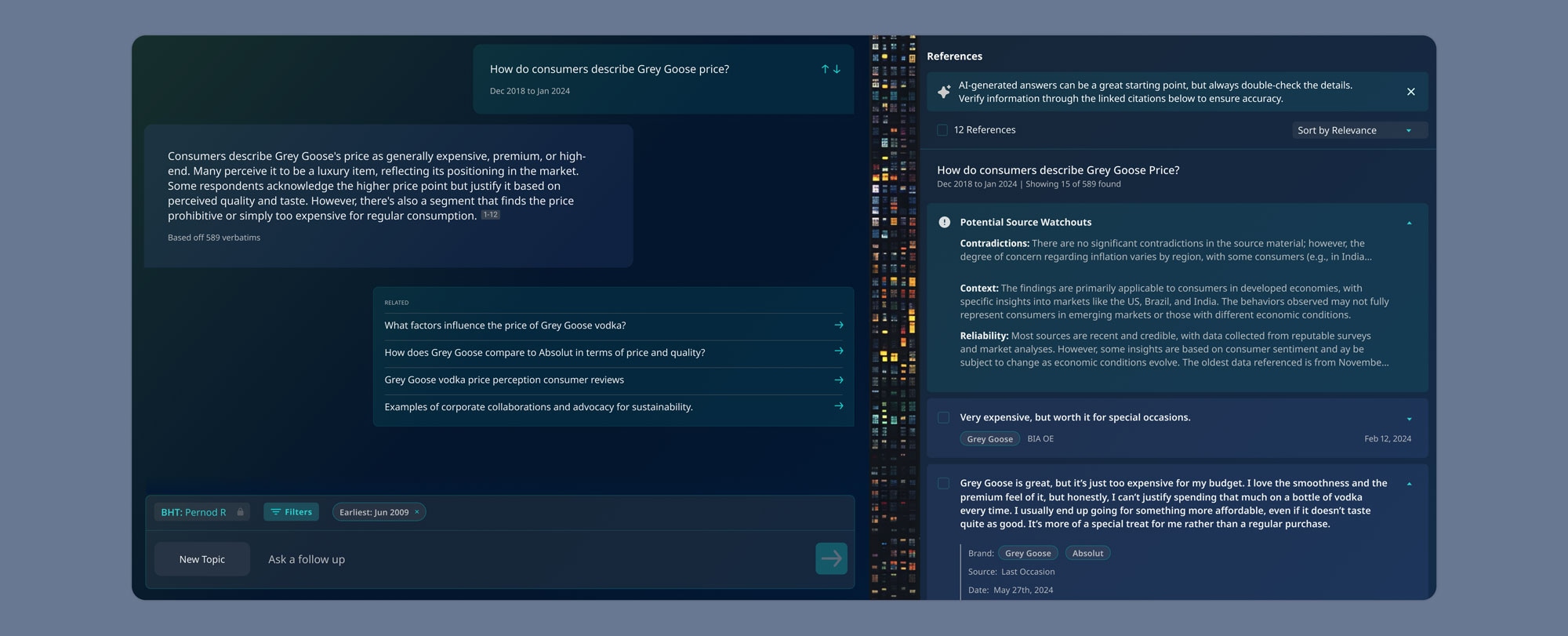Click arrow beside 'What factors influence the price' question
1568x636 pixels.
point(838,325)
